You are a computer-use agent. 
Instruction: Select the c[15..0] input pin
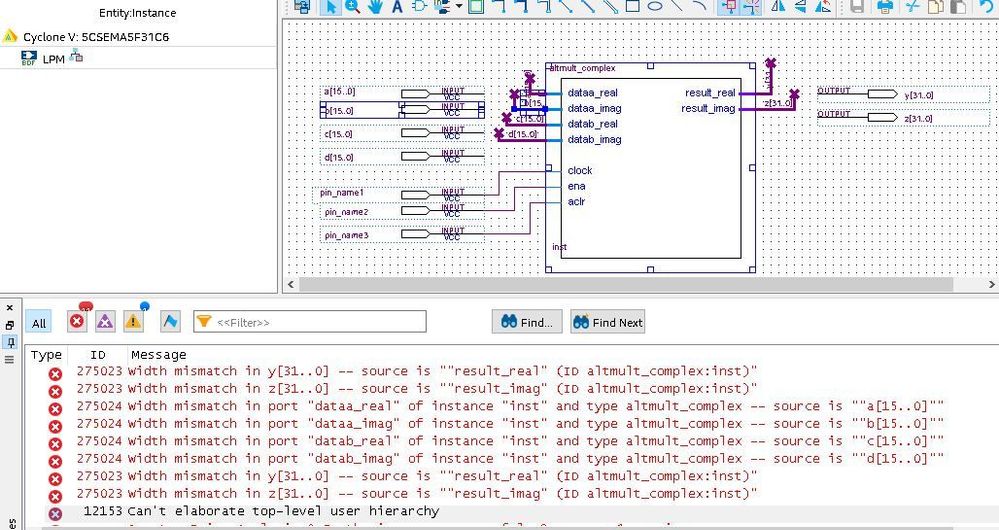tap(402, 134)
